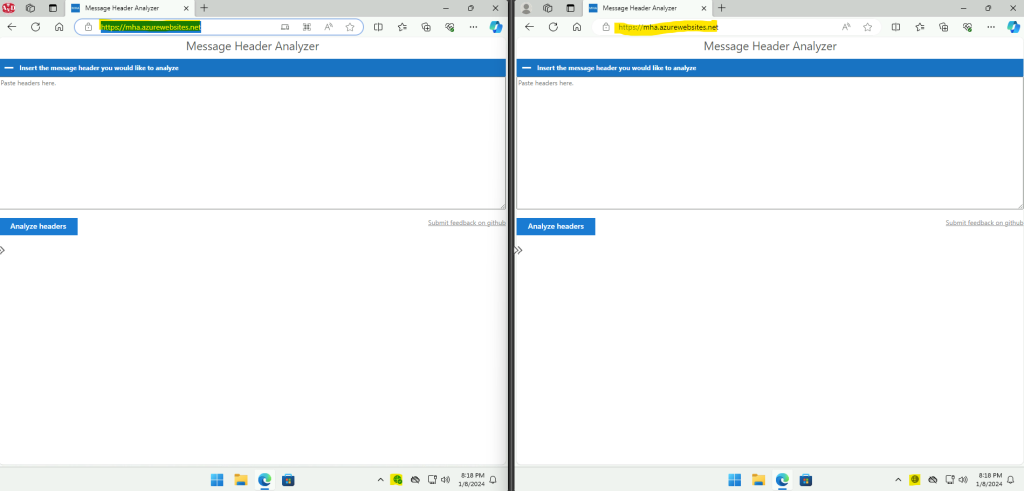Click the address bar URL in right window

pyautogui.click(x=667, y=27)
